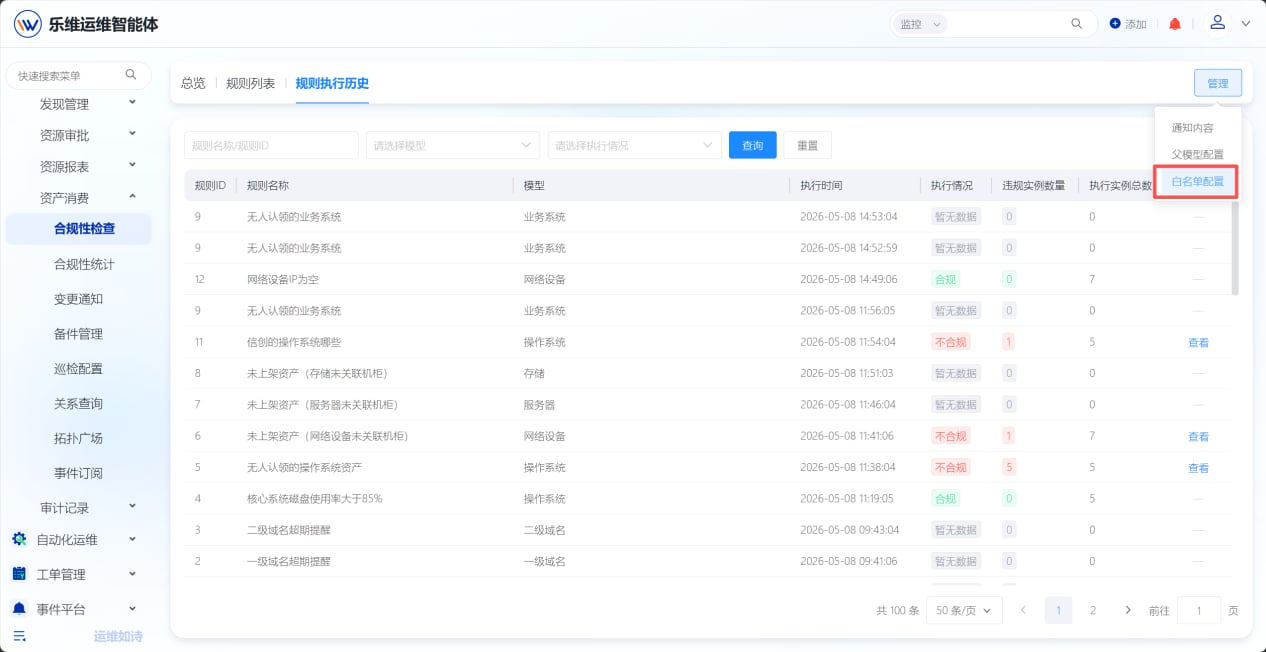Click 查看 for 信创的操作系统哪些 row

[1198, 342]
